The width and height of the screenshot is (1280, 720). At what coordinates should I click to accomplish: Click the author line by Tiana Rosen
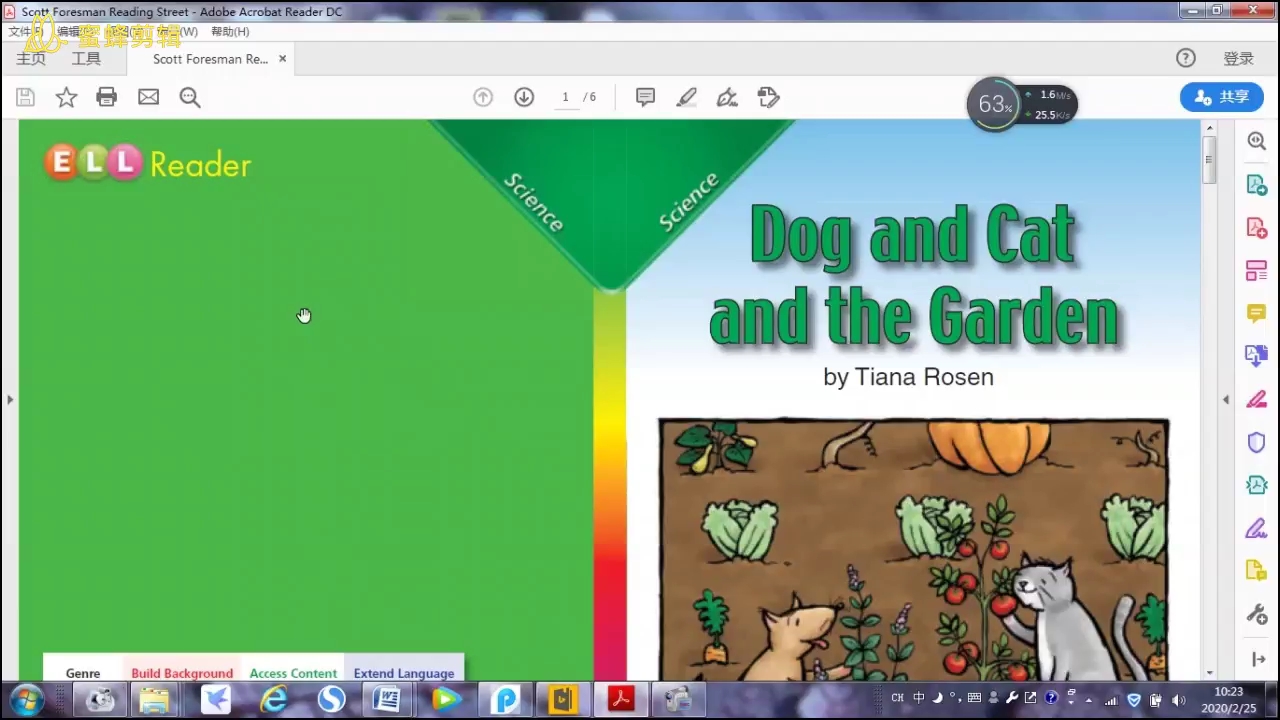[x=908, y=377]
